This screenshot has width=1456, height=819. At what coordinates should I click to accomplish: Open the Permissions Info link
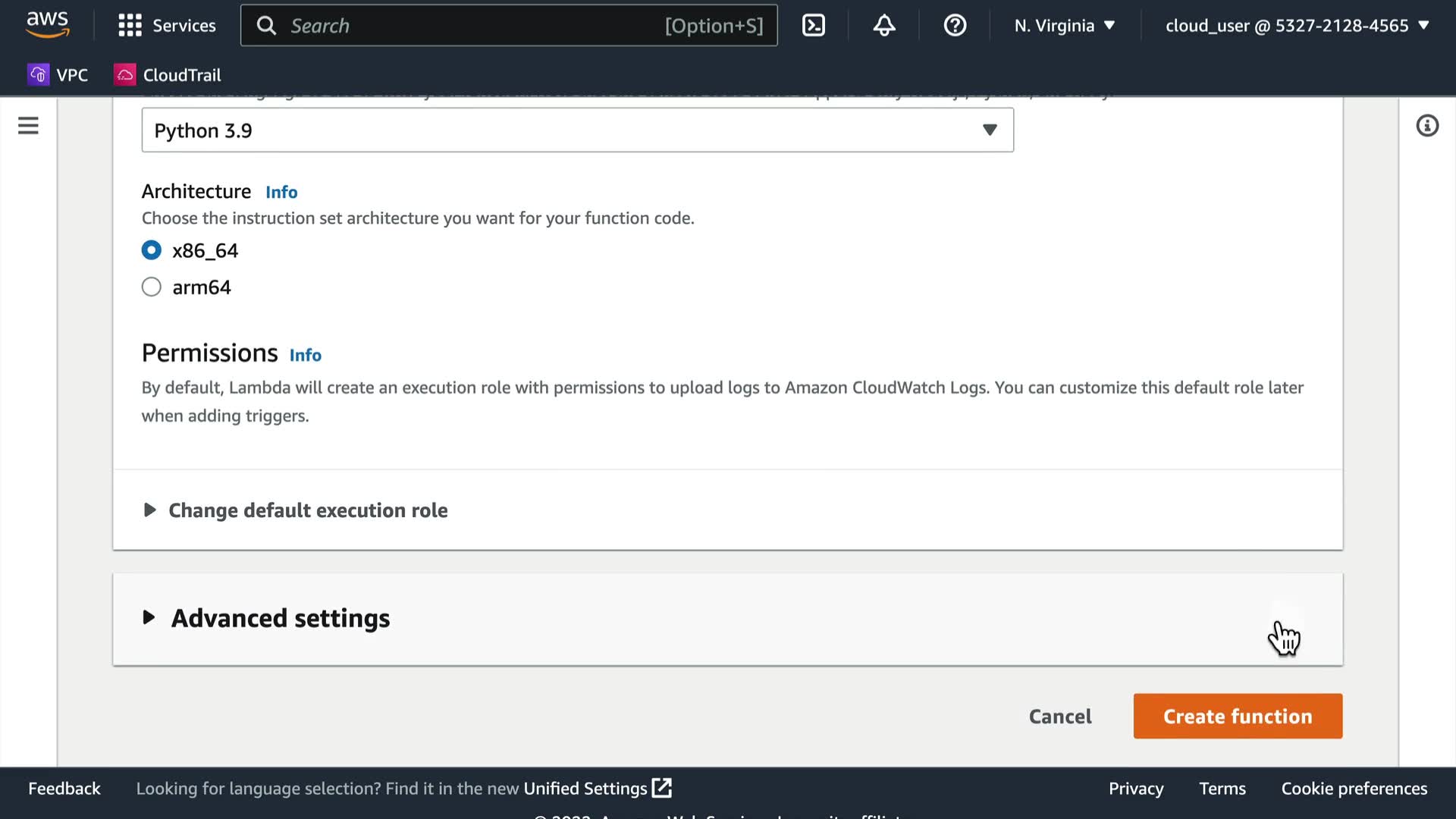(x=305, y=355)
